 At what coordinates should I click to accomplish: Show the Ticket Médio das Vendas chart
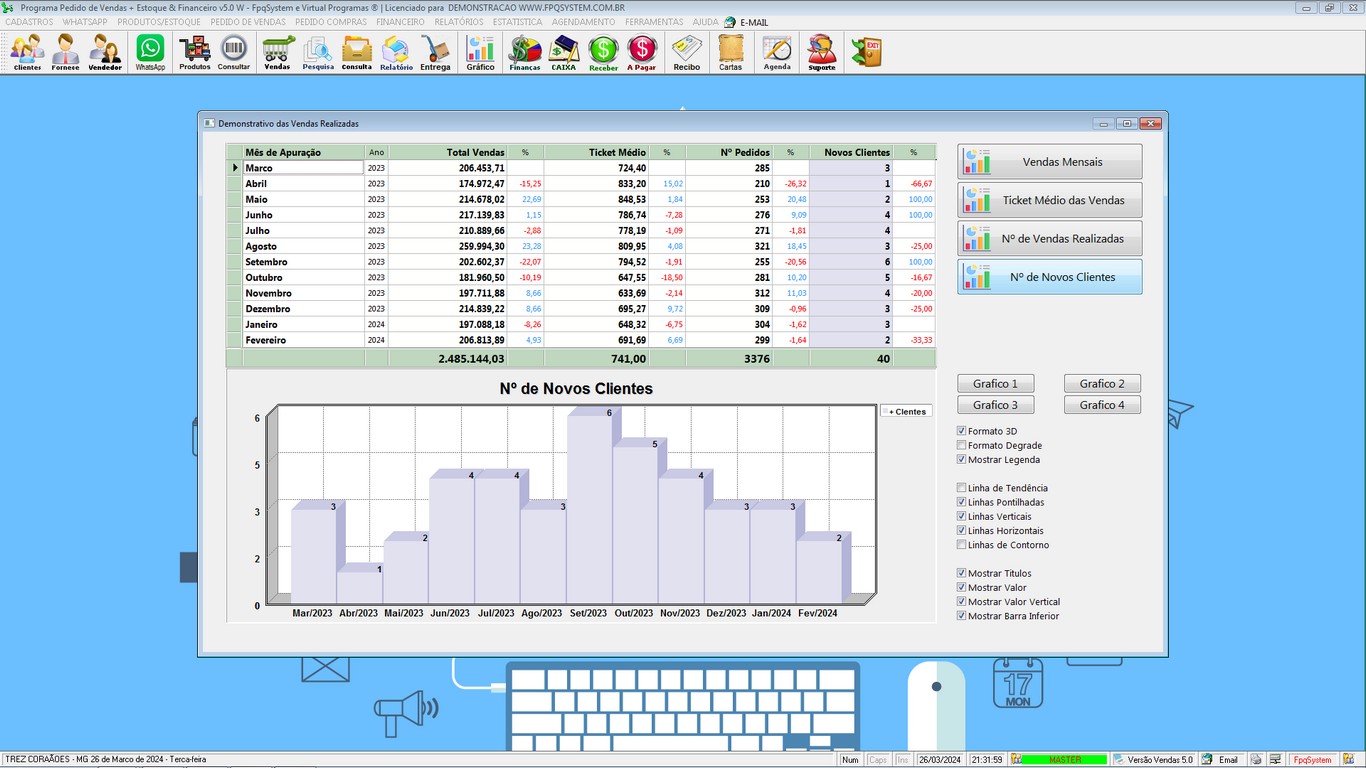tap(1049, 200)
